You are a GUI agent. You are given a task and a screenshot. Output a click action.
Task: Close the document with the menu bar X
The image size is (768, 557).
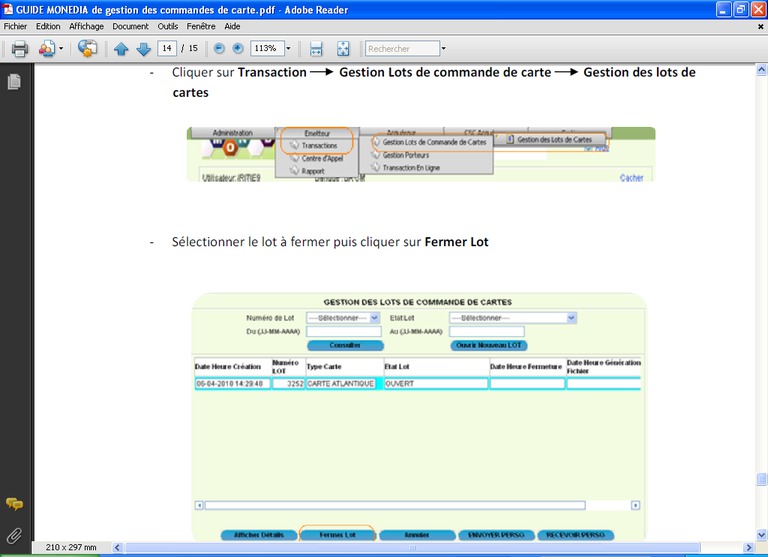761,27
